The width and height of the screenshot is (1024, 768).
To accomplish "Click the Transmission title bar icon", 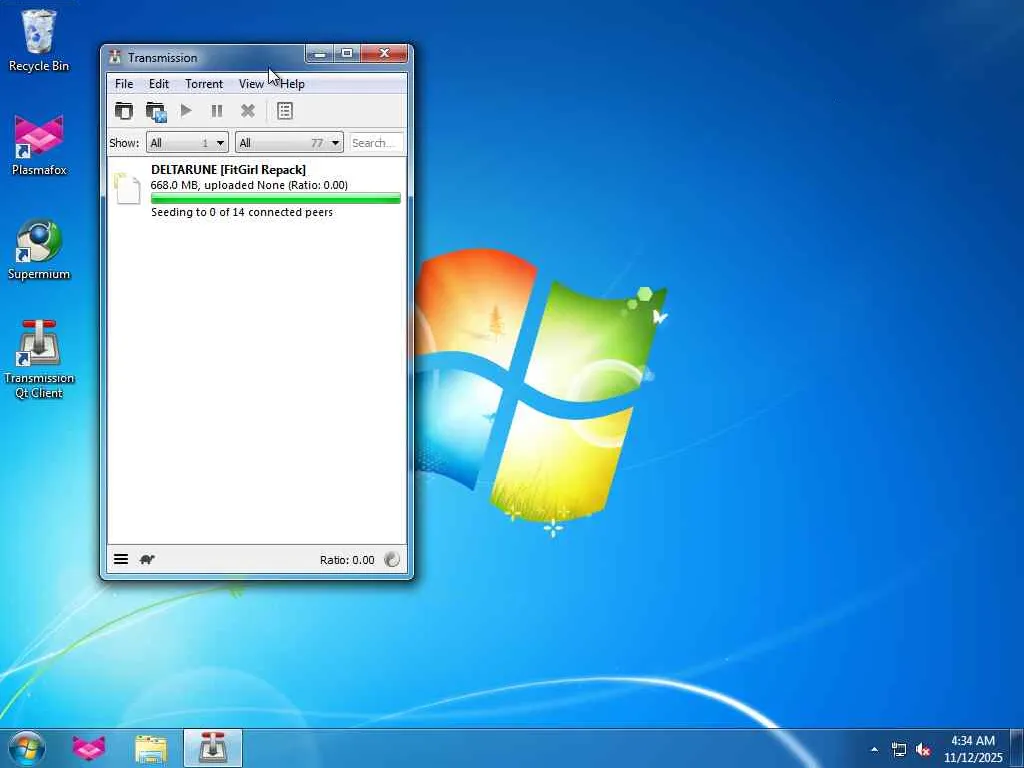I will (116, 57).
